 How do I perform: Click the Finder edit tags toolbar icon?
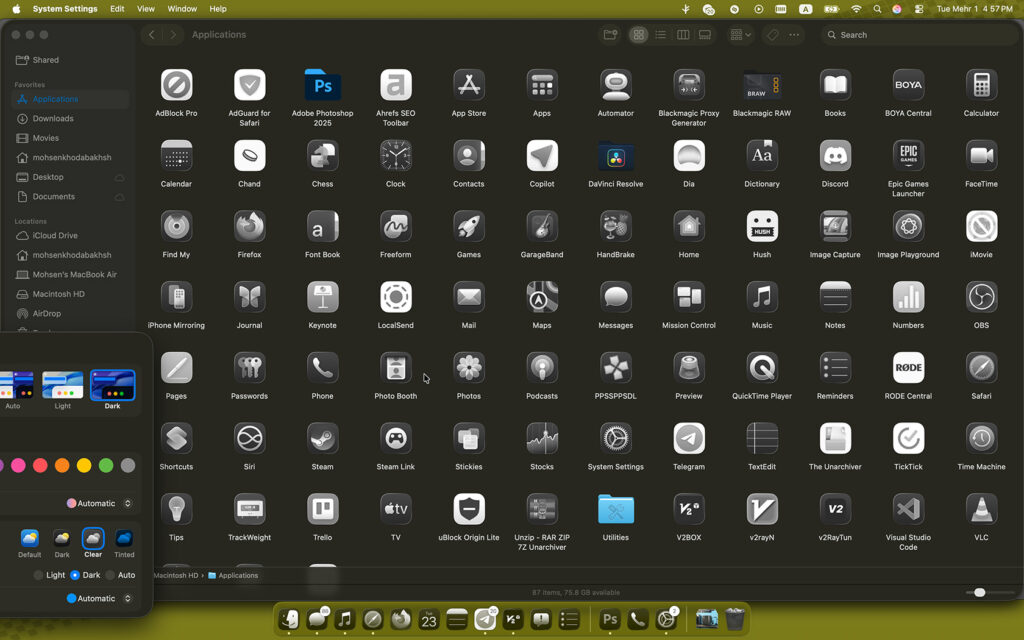pyautogui.click(x=773, y=35)
